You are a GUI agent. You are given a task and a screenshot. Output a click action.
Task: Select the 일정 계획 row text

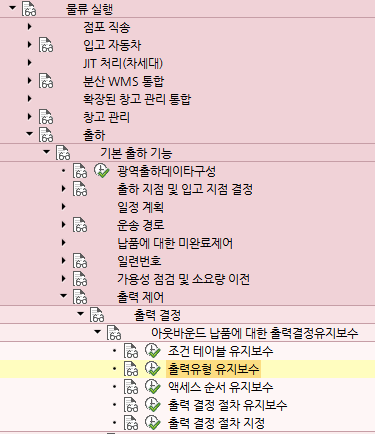140,207
